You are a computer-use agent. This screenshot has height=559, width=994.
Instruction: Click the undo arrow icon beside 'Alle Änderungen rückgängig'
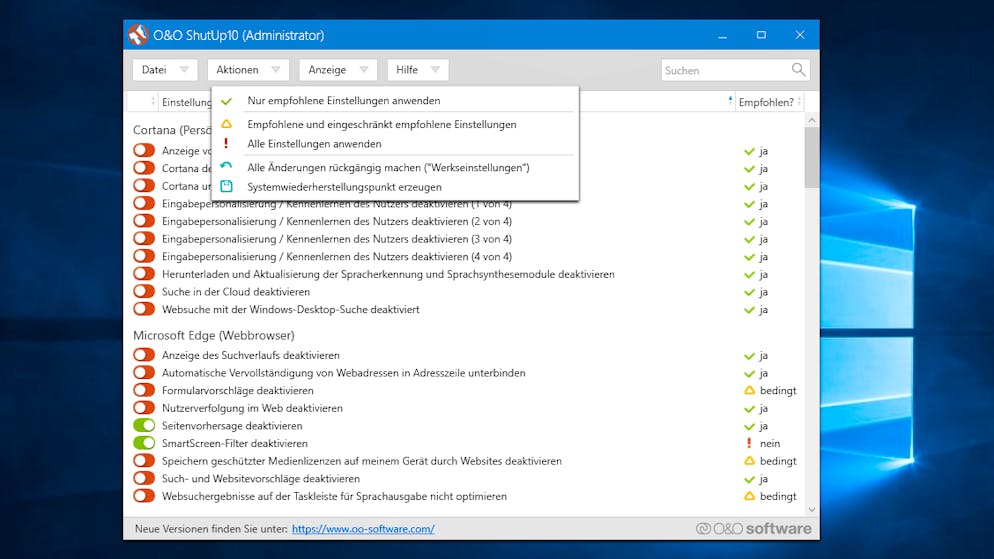click(x=226, y=166)
